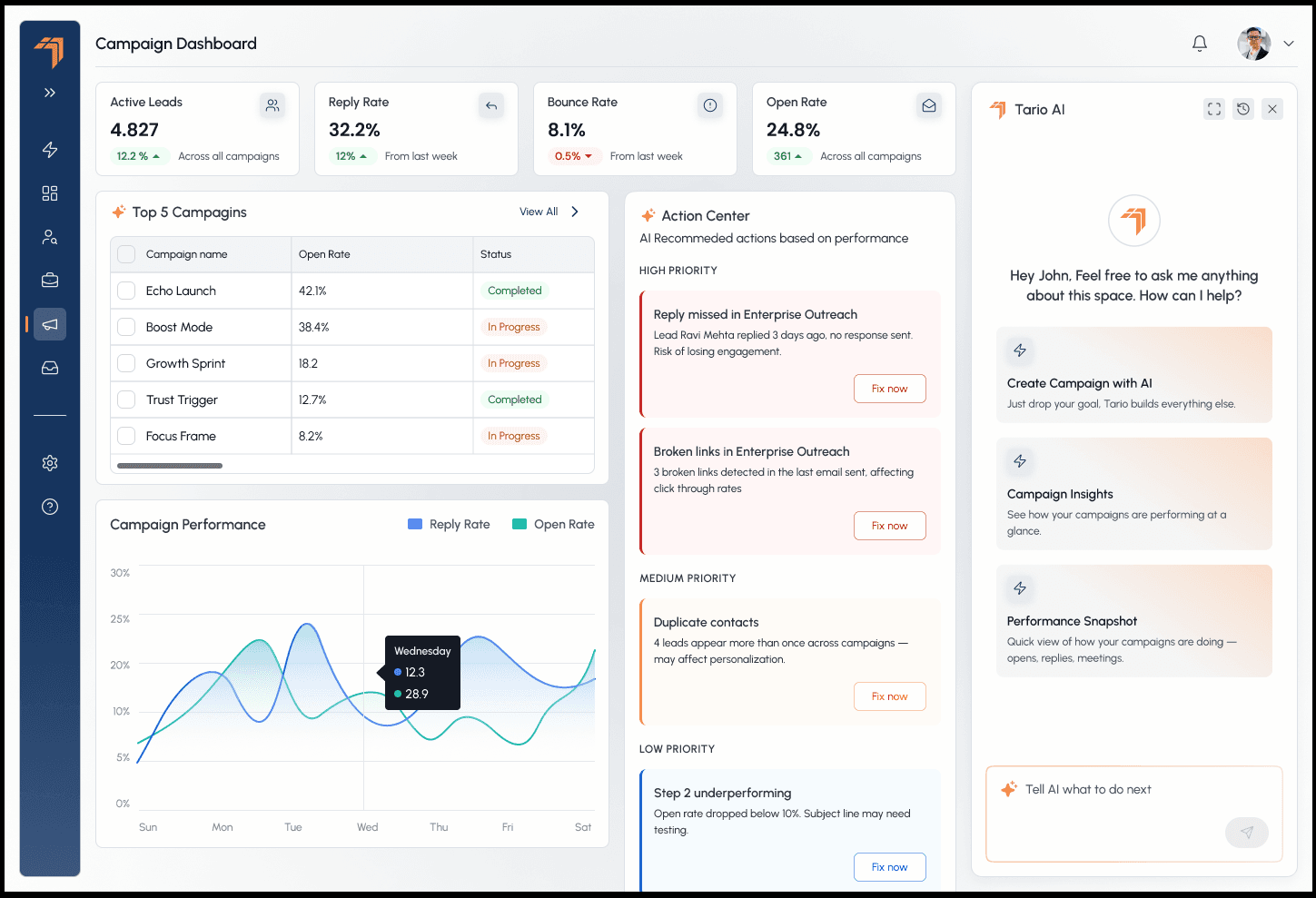The height and width of the screenshot is (898, 1316).
Task: Click View All in Top 5 Campaigns
Action: point(539,211)
